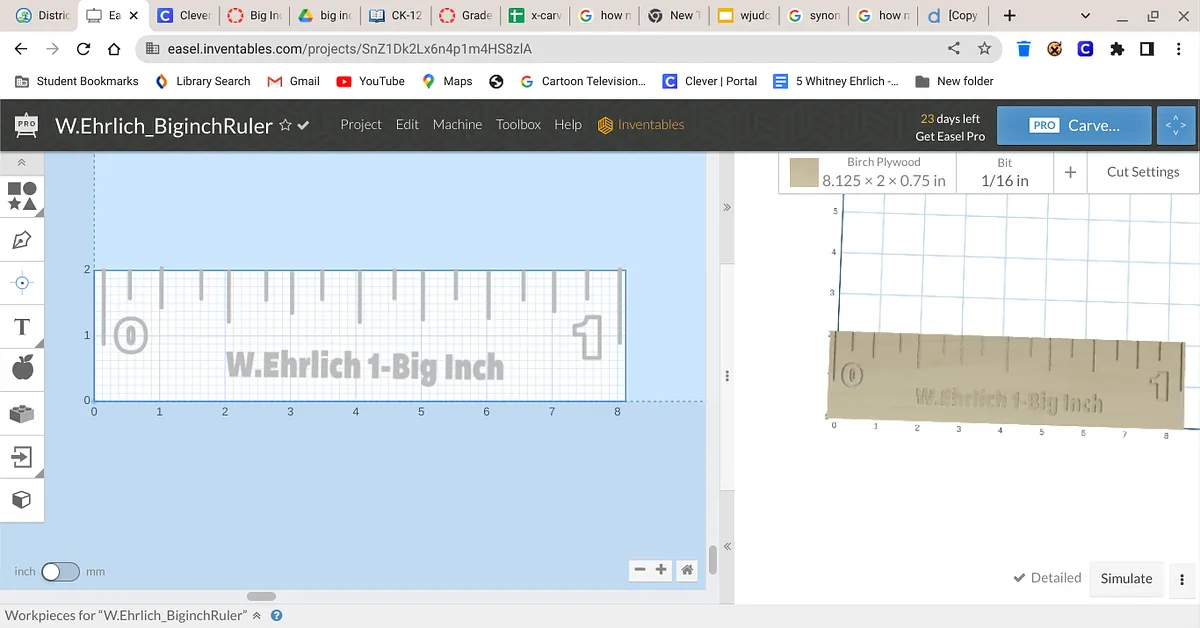Image resolution: width=1200 pixels, height=628 pixels.
Task: Click the Import file icon
Action: [22, 457]
